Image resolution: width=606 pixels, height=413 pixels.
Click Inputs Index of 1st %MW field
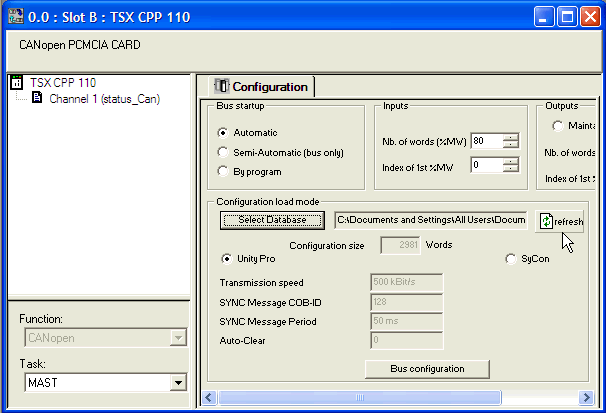pyautogui.click(x=487, y=165)
